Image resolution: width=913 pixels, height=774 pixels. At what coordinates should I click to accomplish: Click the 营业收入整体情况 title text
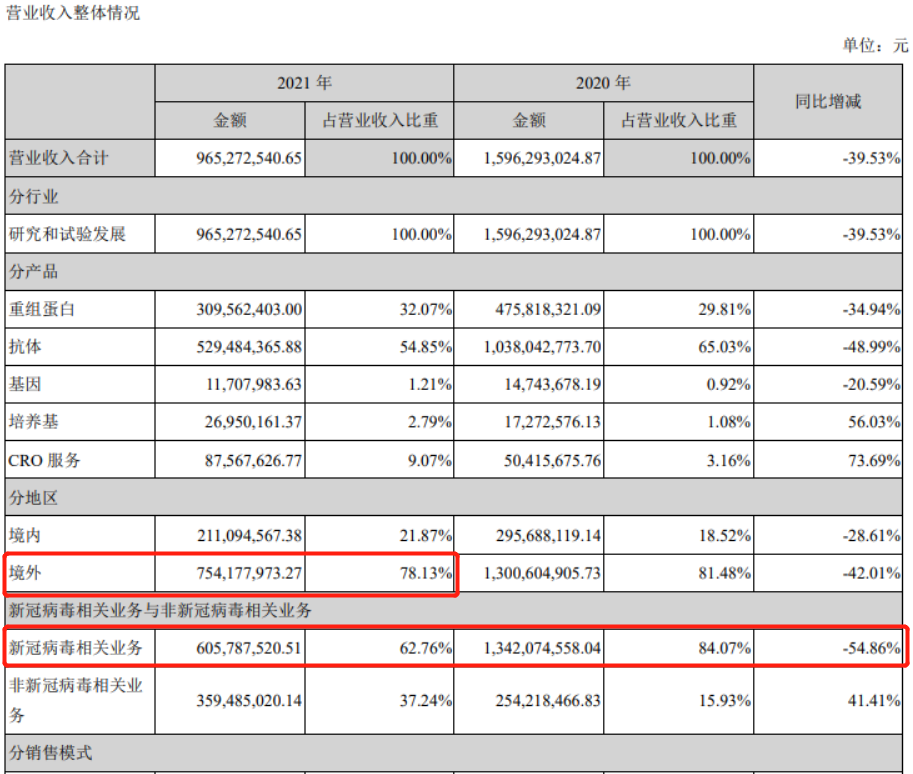(x=74, y=13)
